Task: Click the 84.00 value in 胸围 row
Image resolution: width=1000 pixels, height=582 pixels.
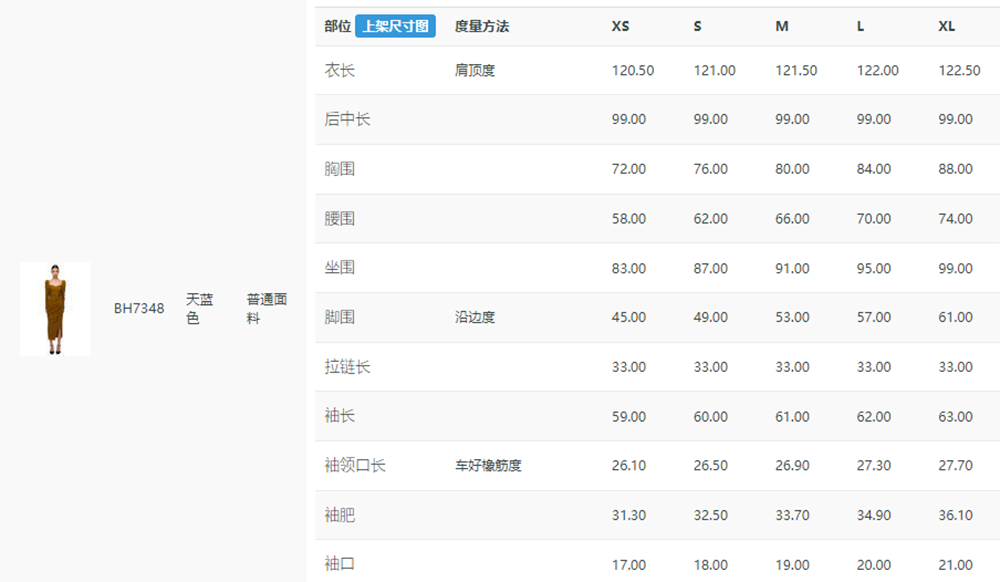Action: pyautogui.click(x=874, y=169)
